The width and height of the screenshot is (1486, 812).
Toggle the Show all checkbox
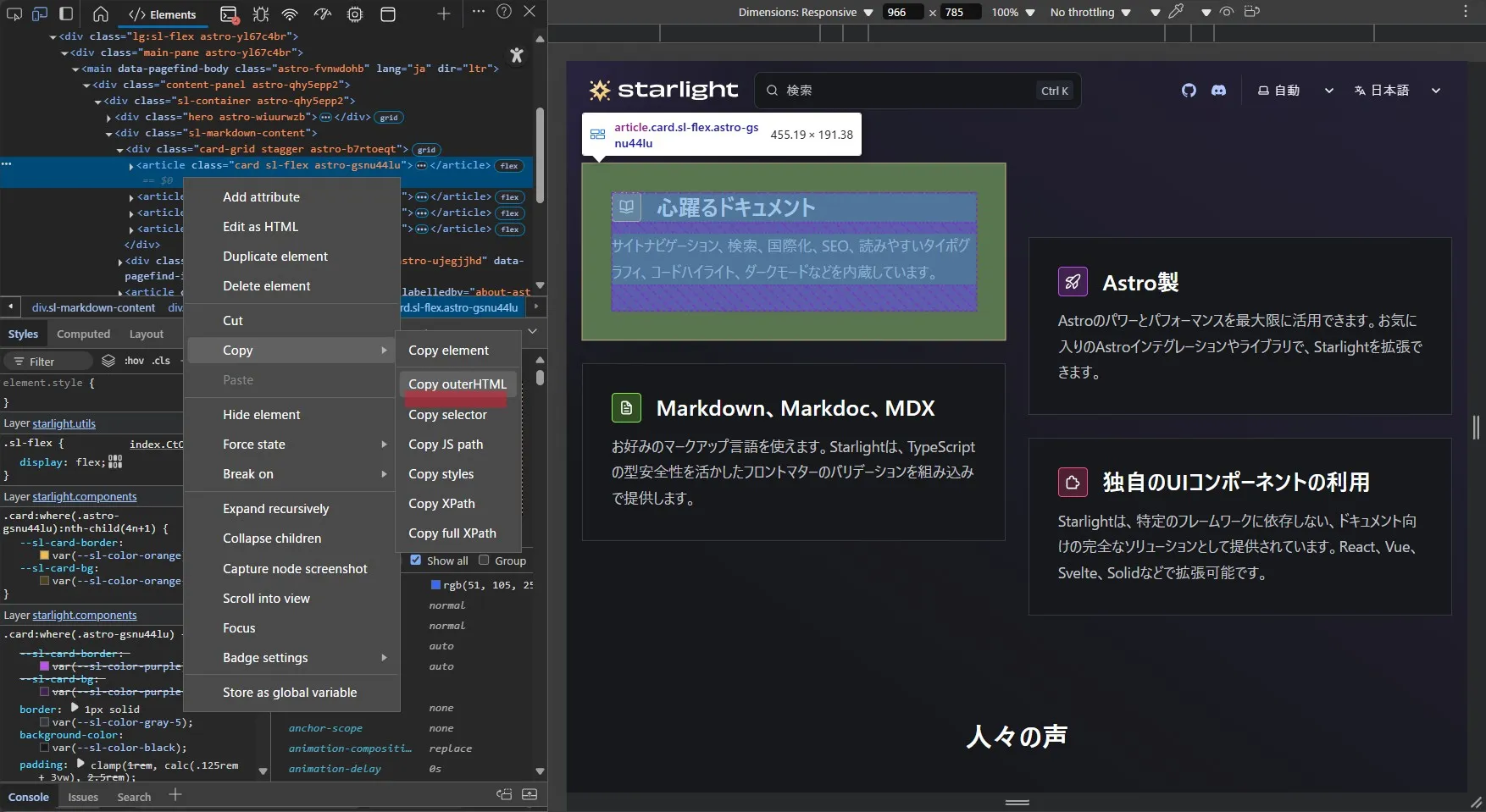tap(415, 560)
